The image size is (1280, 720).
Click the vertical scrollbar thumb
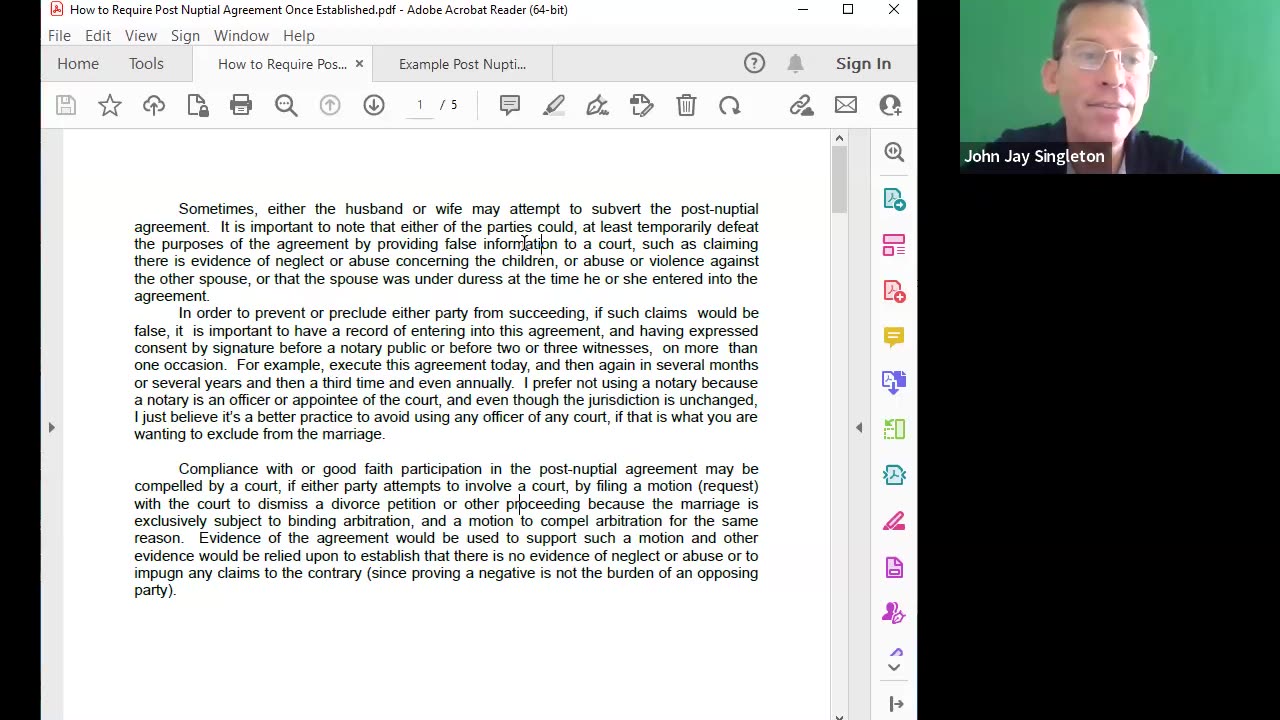(839, 180)
